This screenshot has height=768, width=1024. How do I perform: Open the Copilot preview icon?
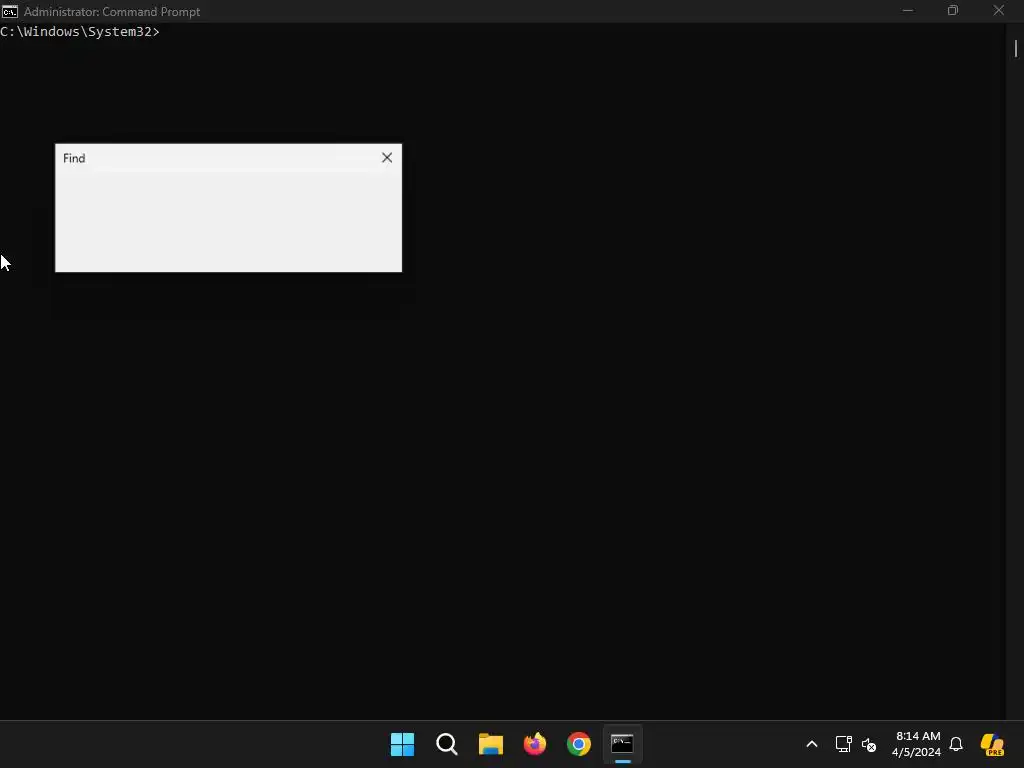[x=992, y=744]
